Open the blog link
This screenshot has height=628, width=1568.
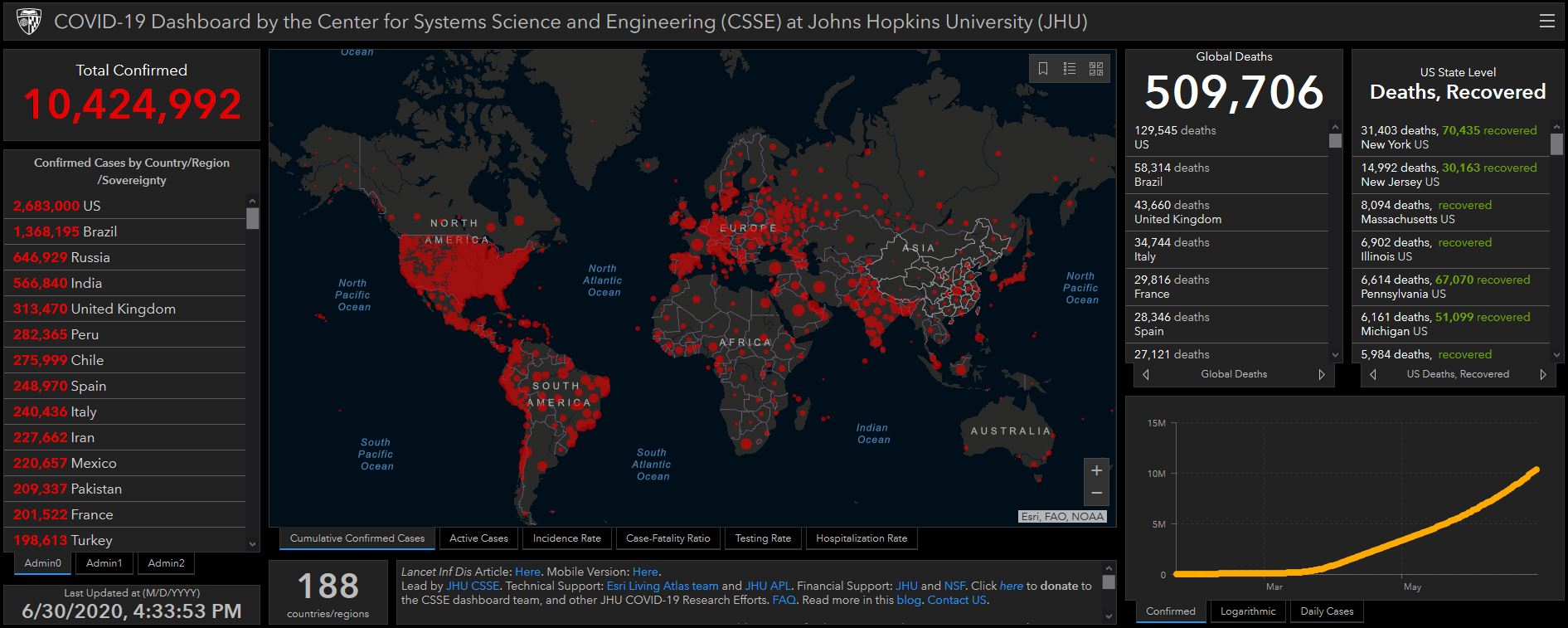[909, 600]
